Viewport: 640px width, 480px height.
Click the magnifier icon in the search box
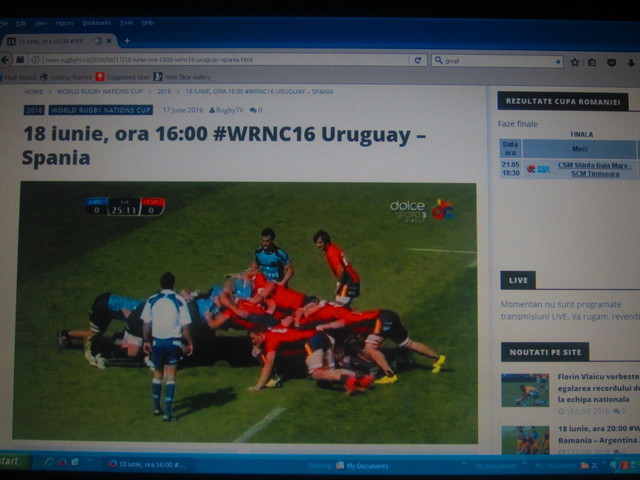(438, 60)
